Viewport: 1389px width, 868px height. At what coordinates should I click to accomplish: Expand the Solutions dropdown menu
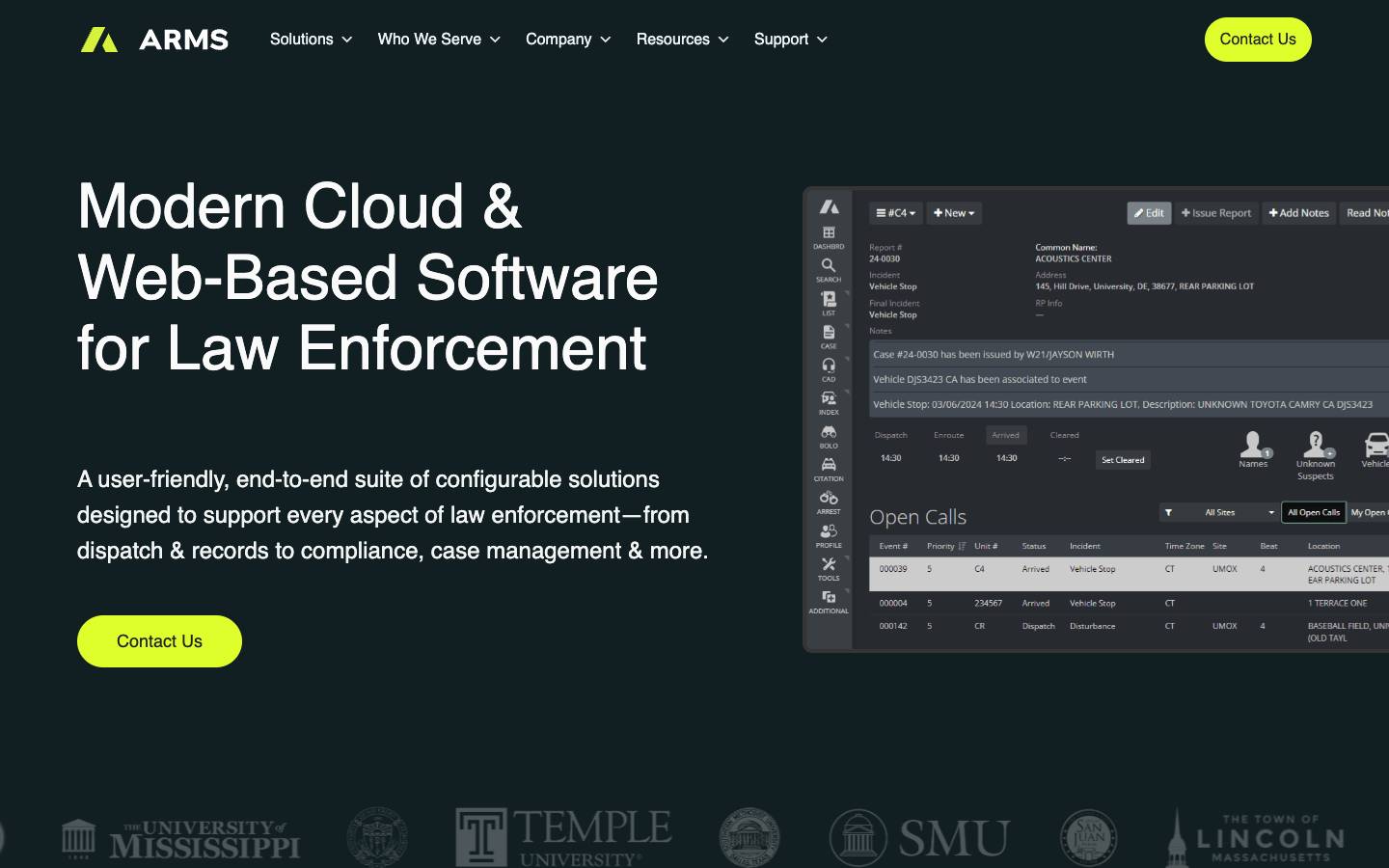coord(311,40)
